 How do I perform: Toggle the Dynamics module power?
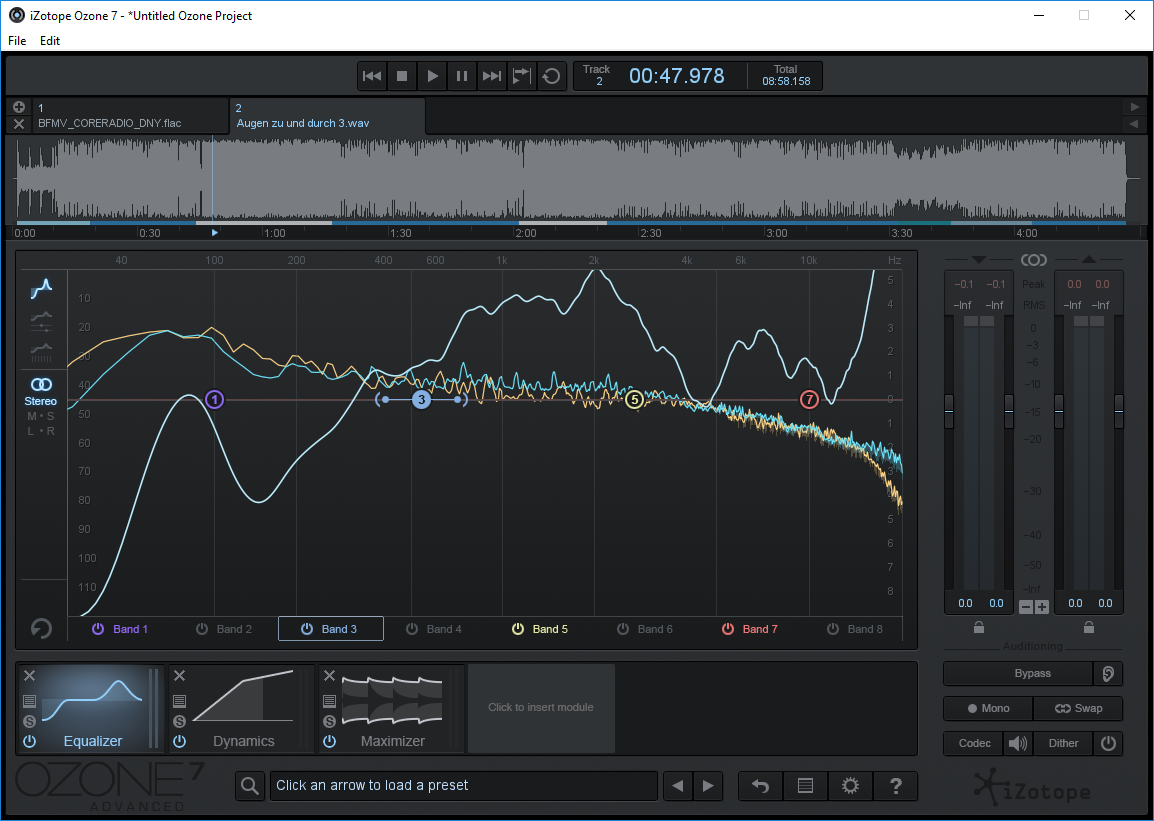(180, 742)
